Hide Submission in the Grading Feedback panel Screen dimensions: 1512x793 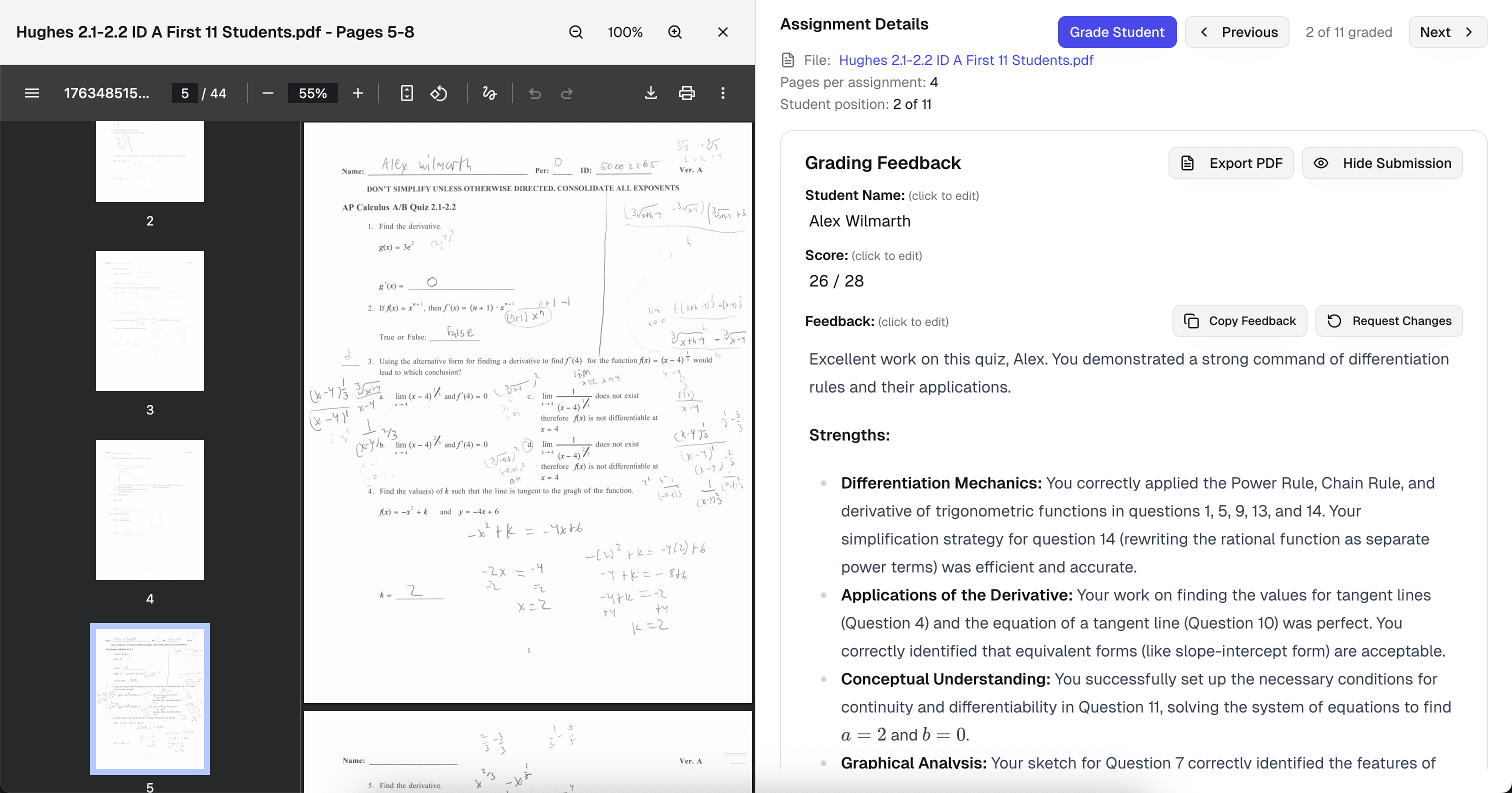click(1382, 162)
